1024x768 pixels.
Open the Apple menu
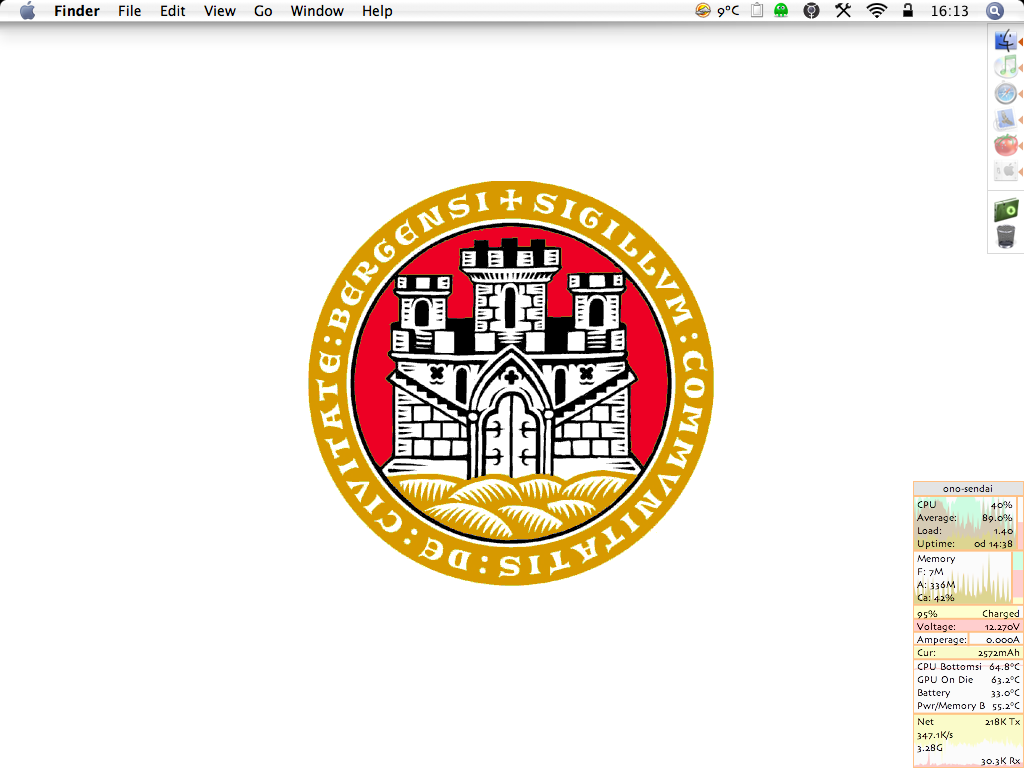pos(27,11)
